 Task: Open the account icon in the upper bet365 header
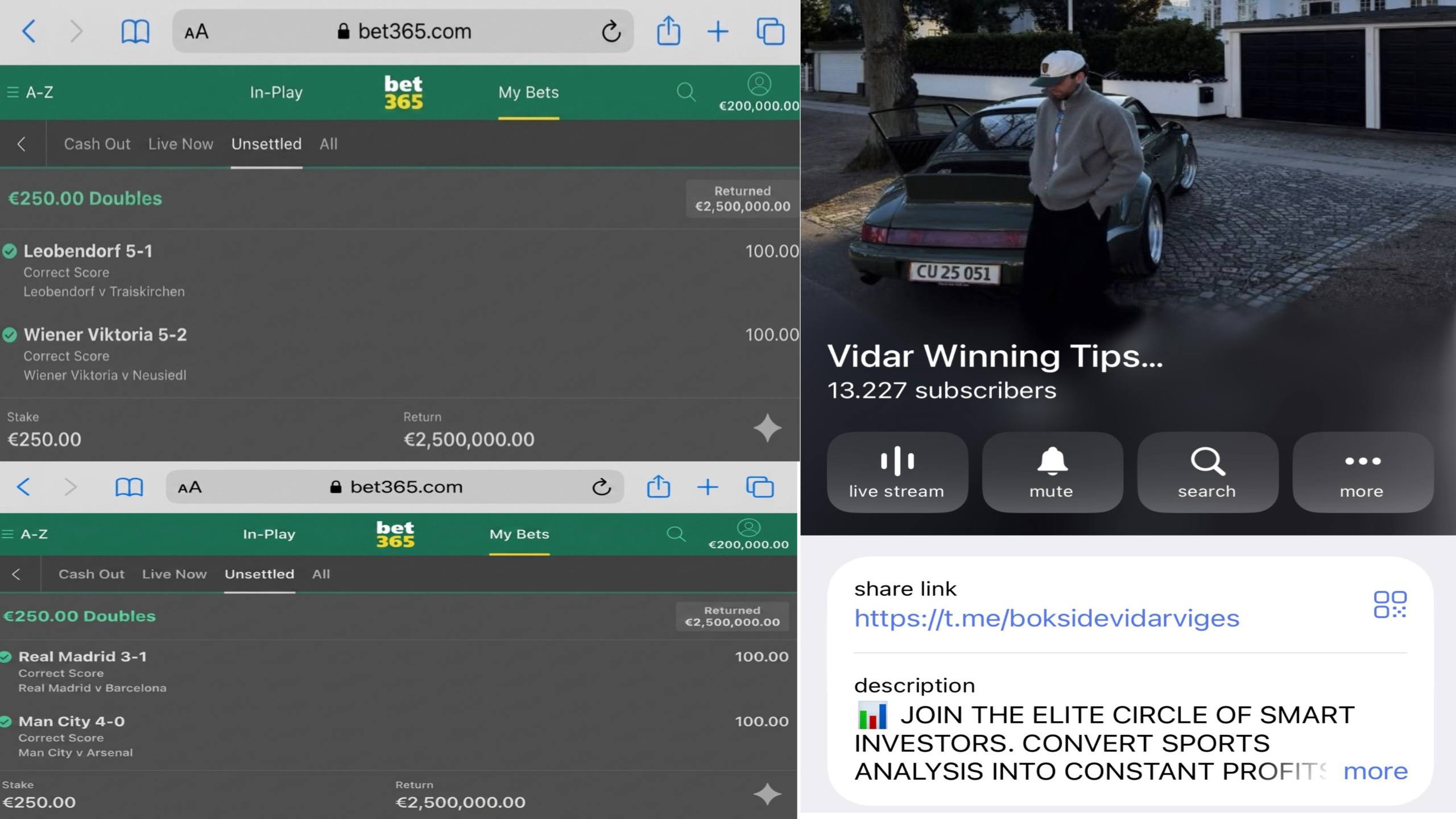click(759, 84)
